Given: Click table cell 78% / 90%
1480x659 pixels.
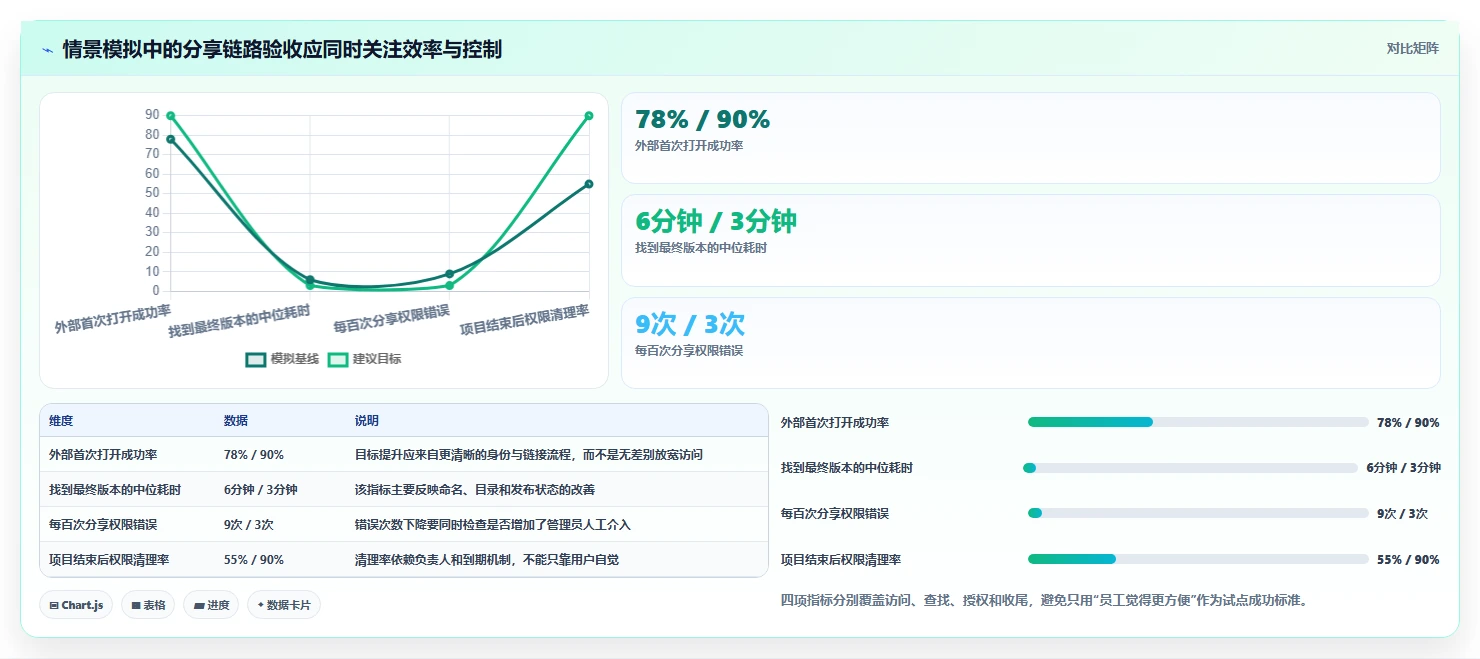Looking at the screenshot, I should [254, 455].
